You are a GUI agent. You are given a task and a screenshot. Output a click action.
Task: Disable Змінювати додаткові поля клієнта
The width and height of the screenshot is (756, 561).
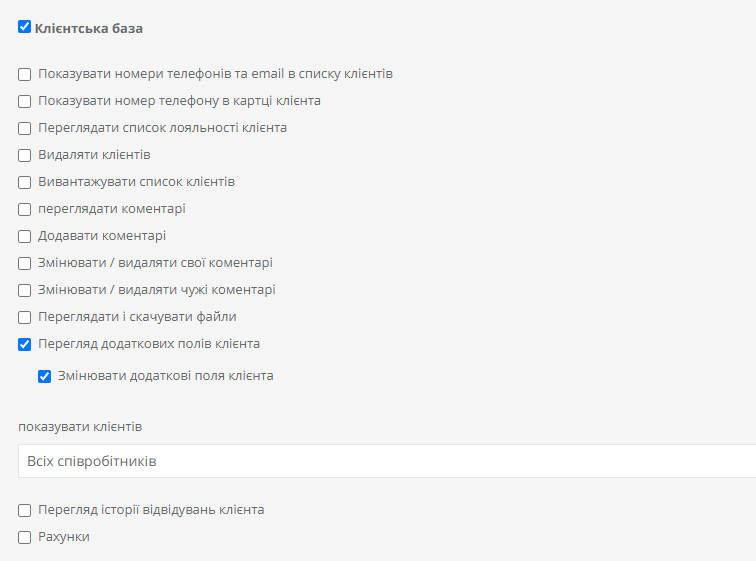click(x=44, y=376)
